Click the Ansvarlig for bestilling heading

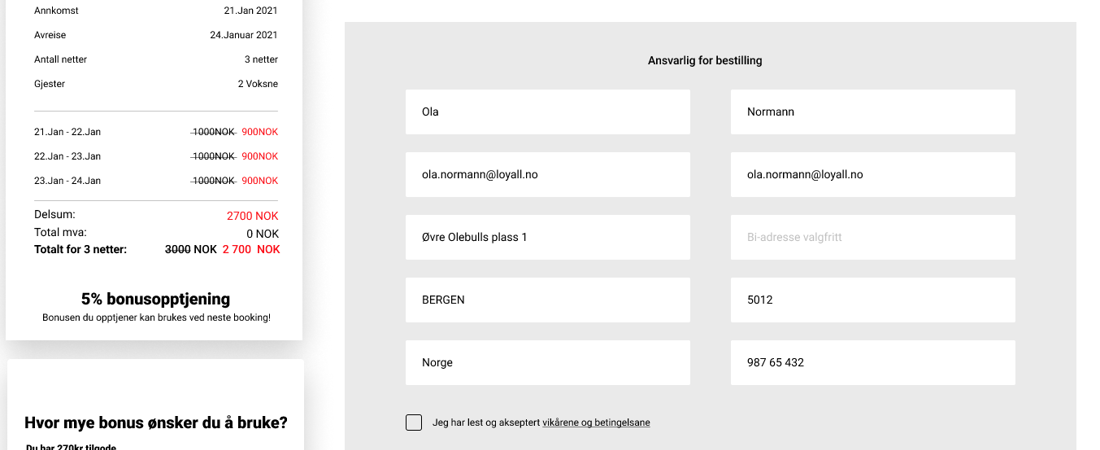coord(705,61)
